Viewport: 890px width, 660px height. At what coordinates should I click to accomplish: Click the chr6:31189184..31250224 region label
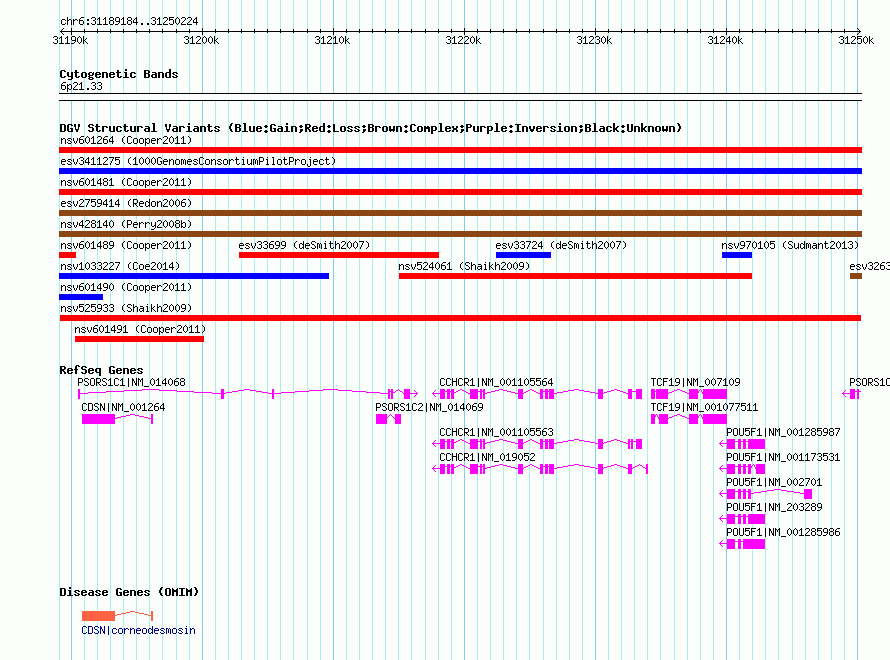(129, 21)
